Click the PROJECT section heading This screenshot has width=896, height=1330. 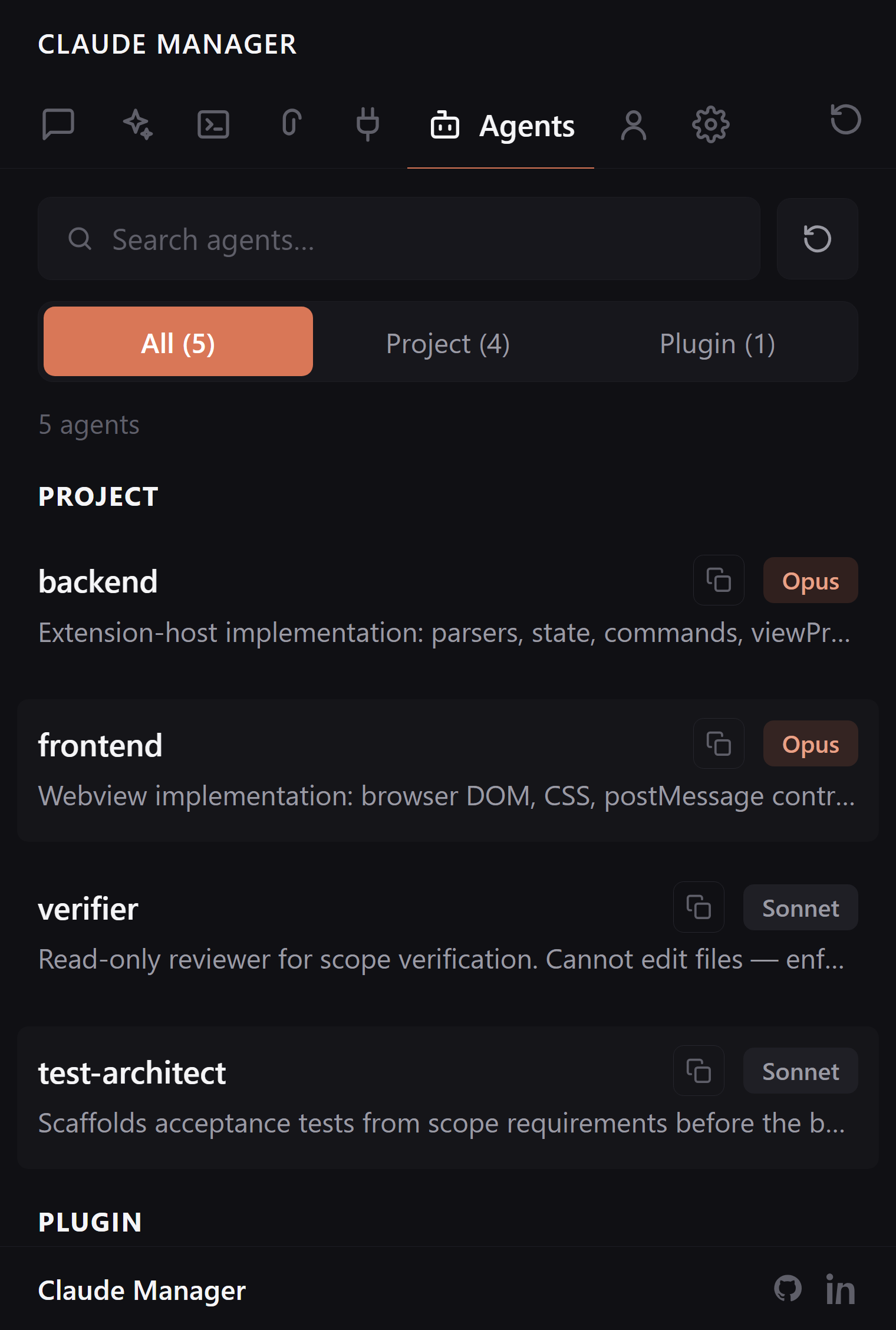(x=98, y=496)
